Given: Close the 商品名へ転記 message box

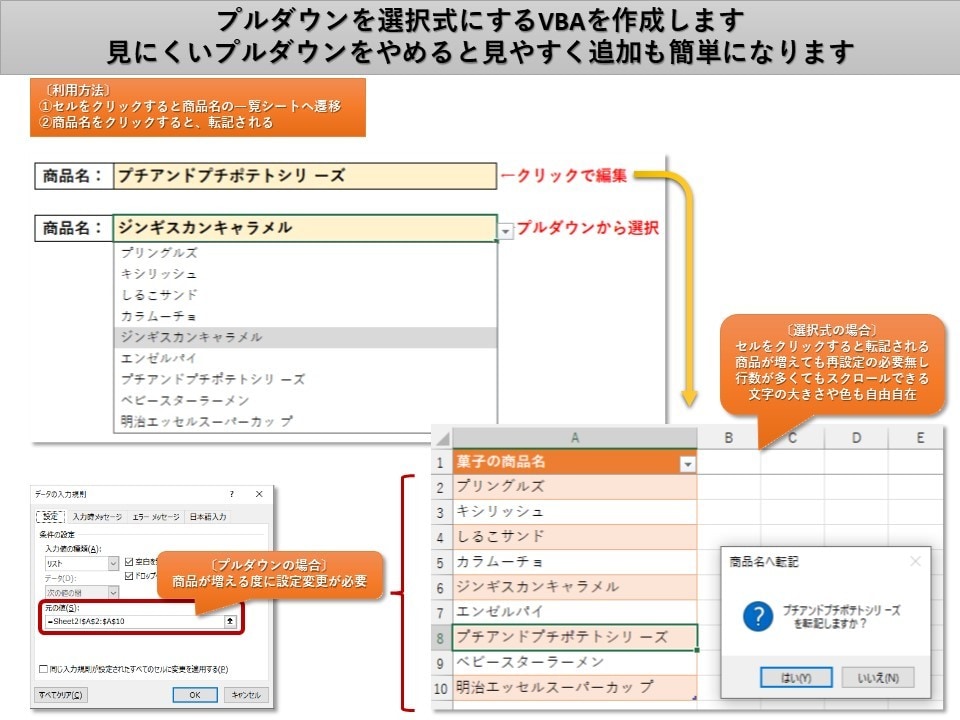Looking at the screenshot, I should (915, 561).
